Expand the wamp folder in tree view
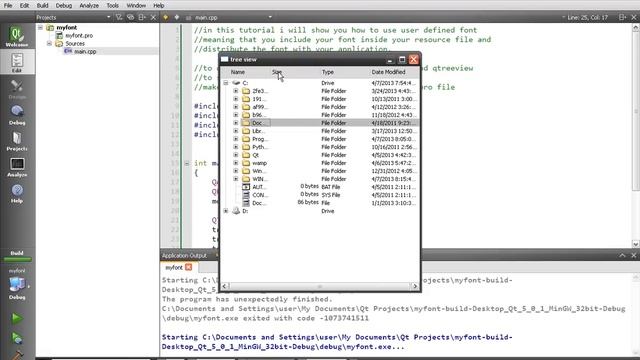 tap(236, 163)
